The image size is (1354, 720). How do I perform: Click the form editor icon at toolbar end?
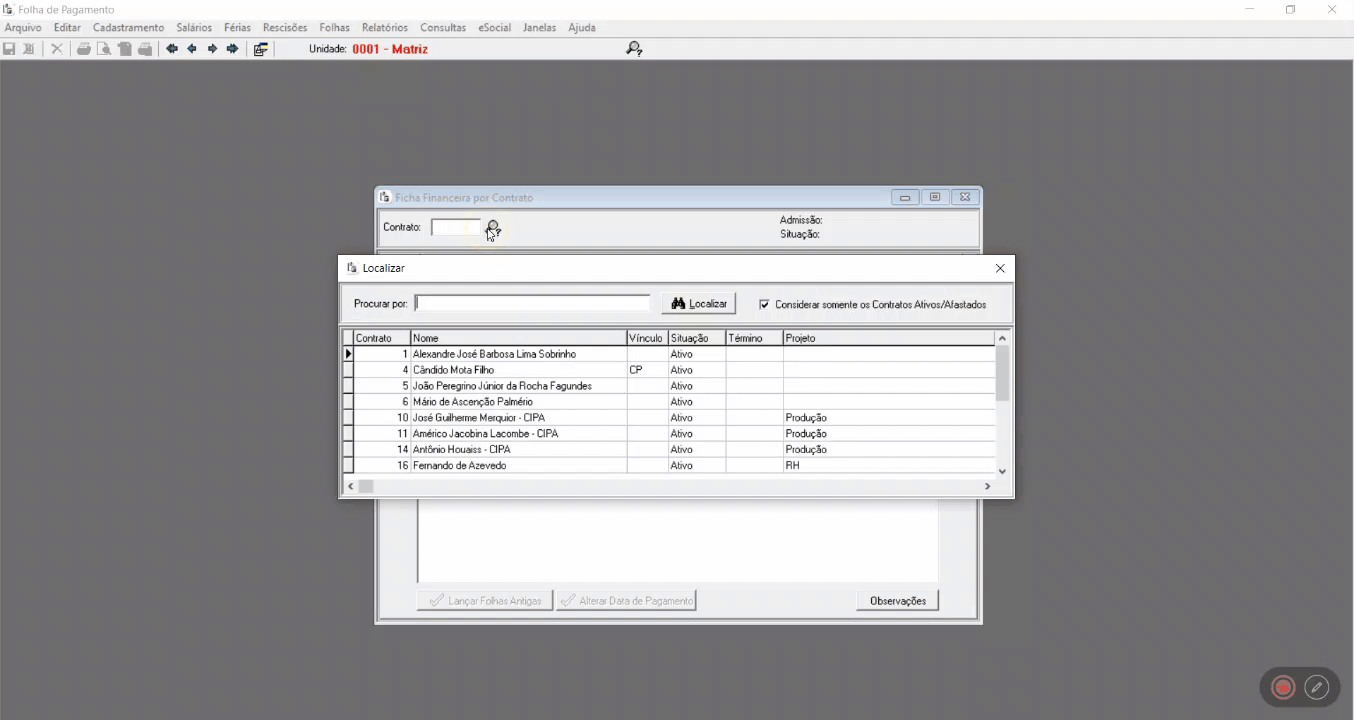pyautogui.click(x=260, y=48)
